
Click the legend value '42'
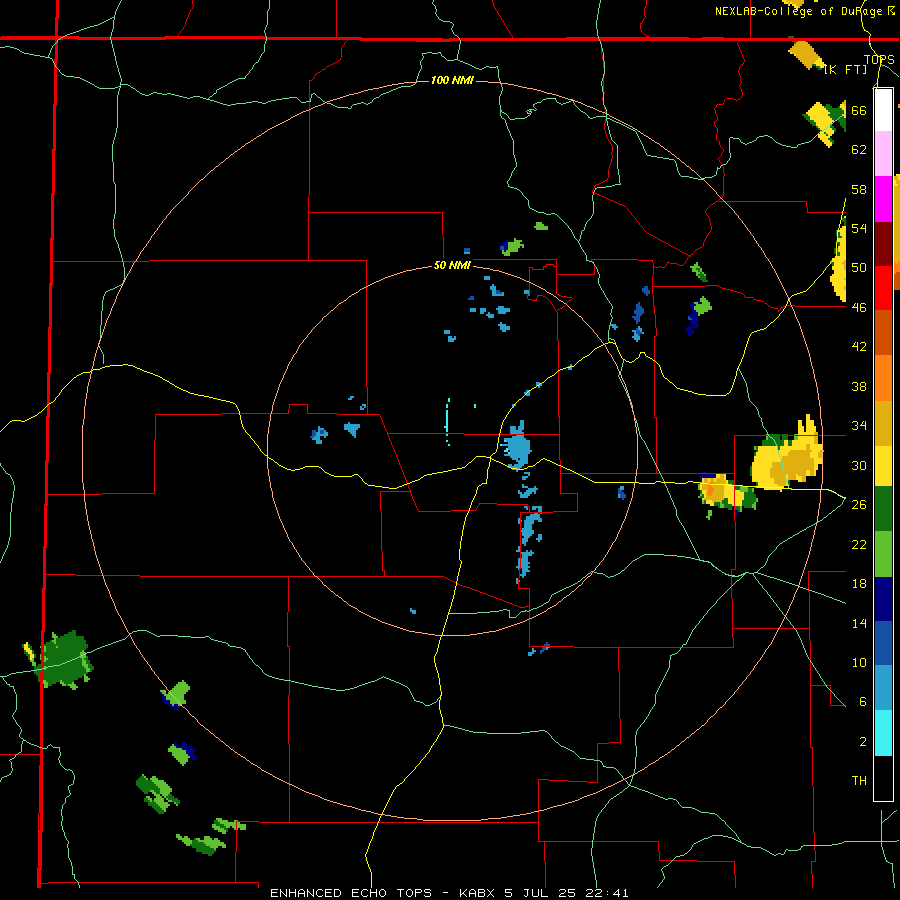click(x=859, y=347)
